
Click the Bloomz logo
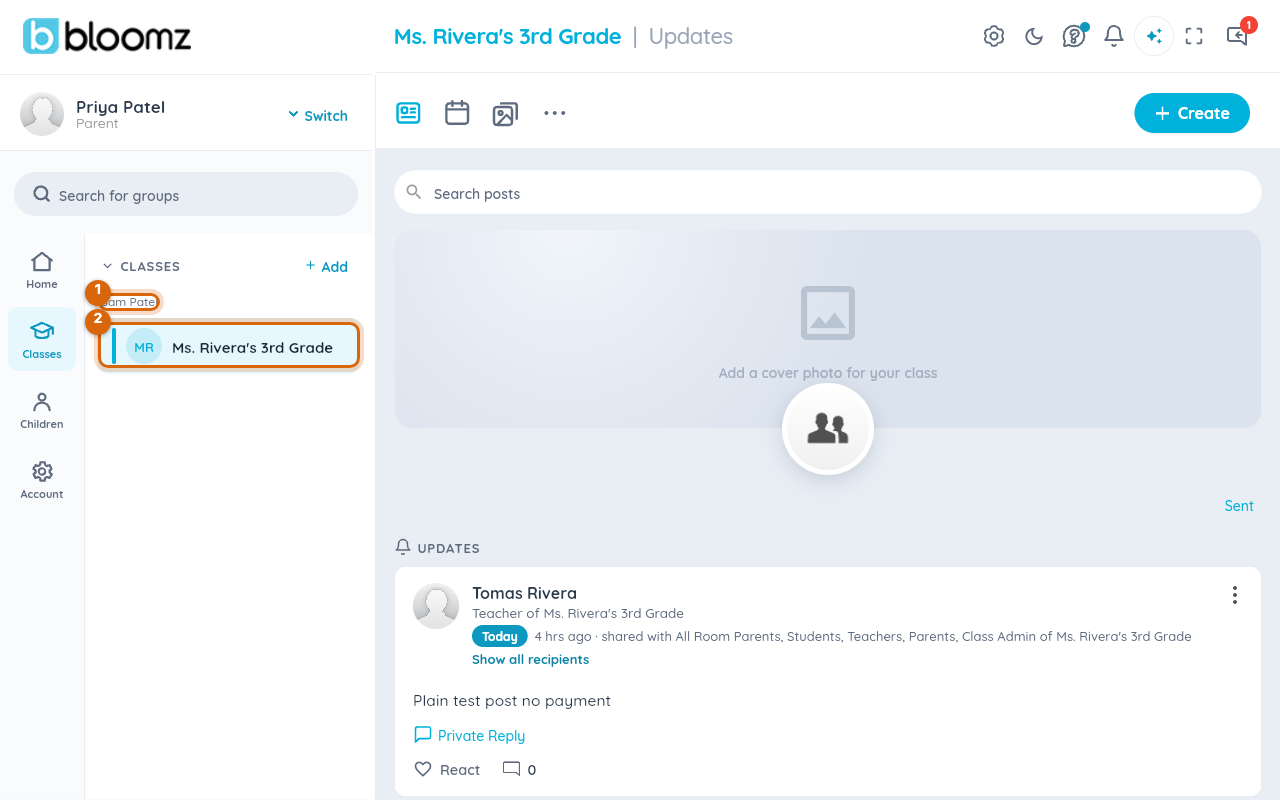pos(107,36)
